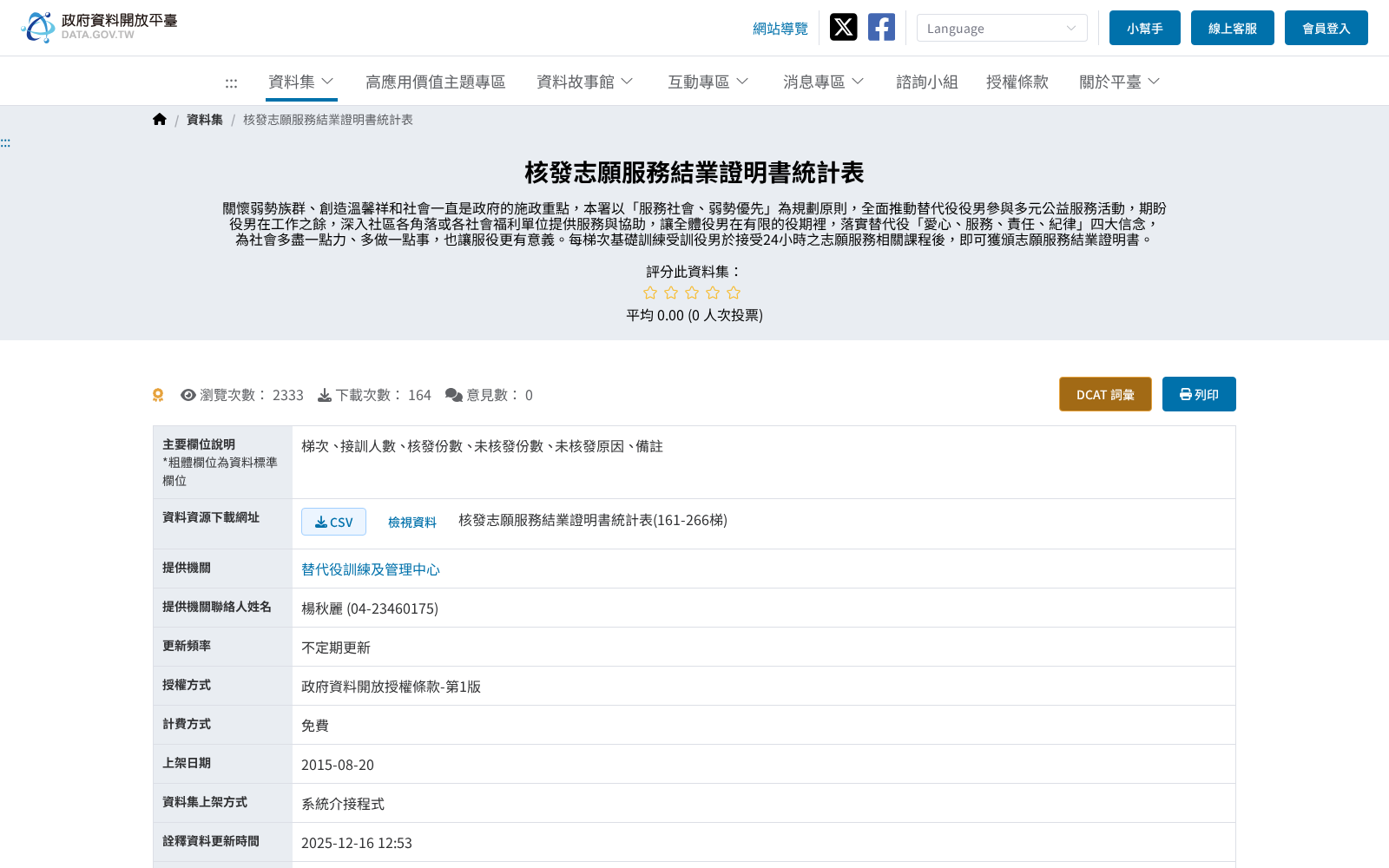Click the contact 楊秋麗 (04-23460175)
1389x868 pixels.
pos(370,608)
